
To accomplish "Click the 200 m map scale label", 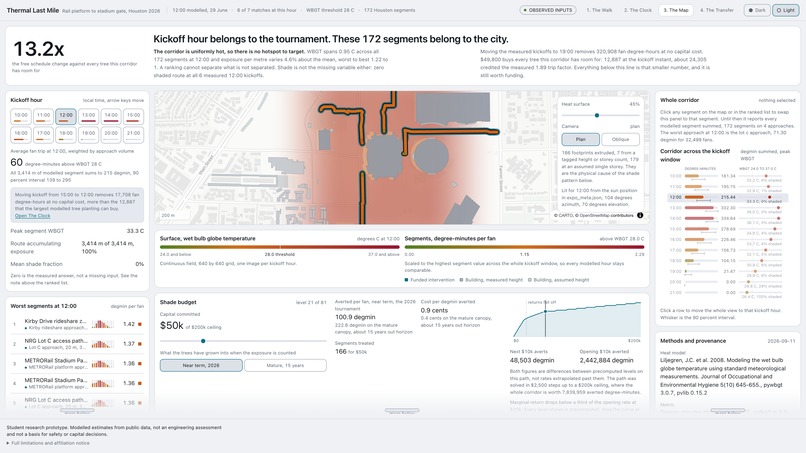I will (x=168, y=215).
